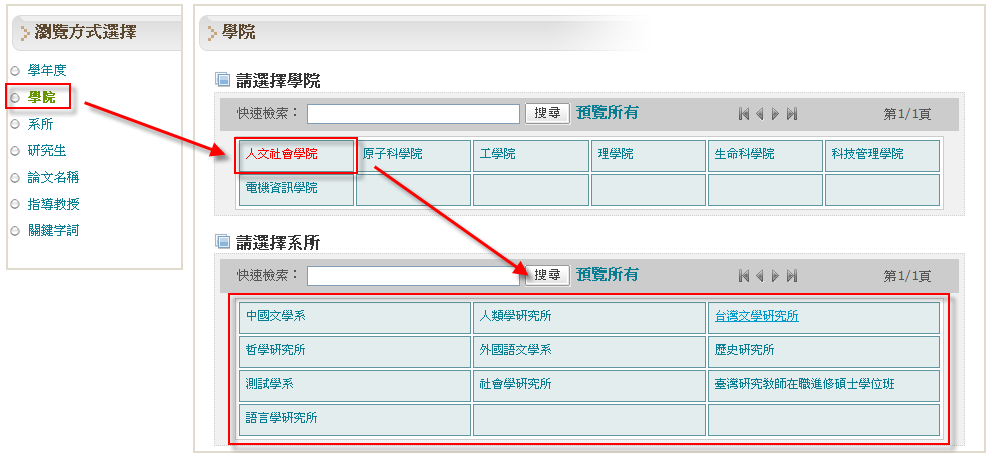Image resolution: width=992 pixels, height=458 pixels.
Task: Open the 台灣文學研究所 department link
Action: pos(756,317)
